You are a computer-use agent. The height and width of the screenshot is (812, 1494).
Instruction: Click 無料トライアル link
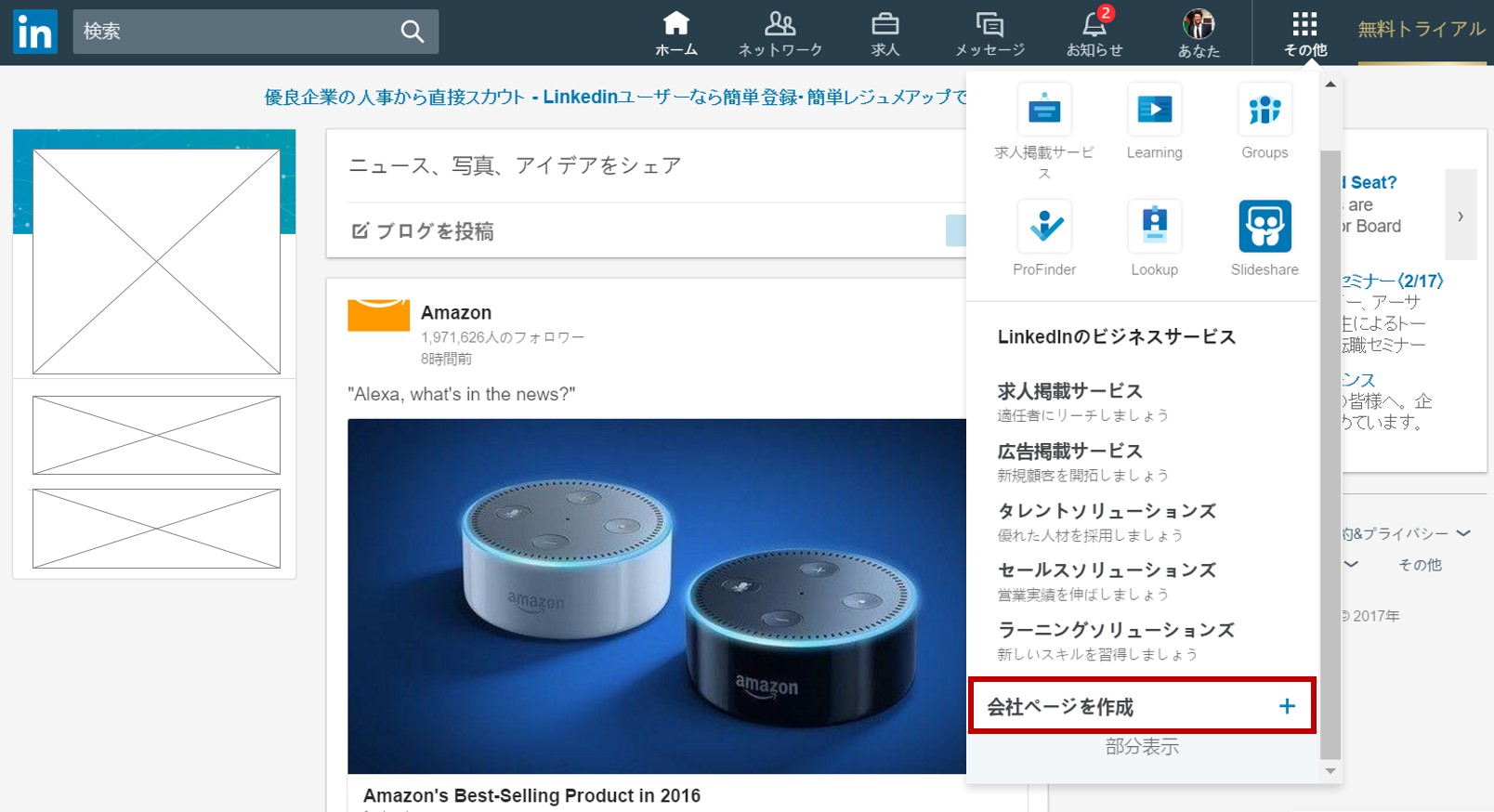[x=1422, y=30]
